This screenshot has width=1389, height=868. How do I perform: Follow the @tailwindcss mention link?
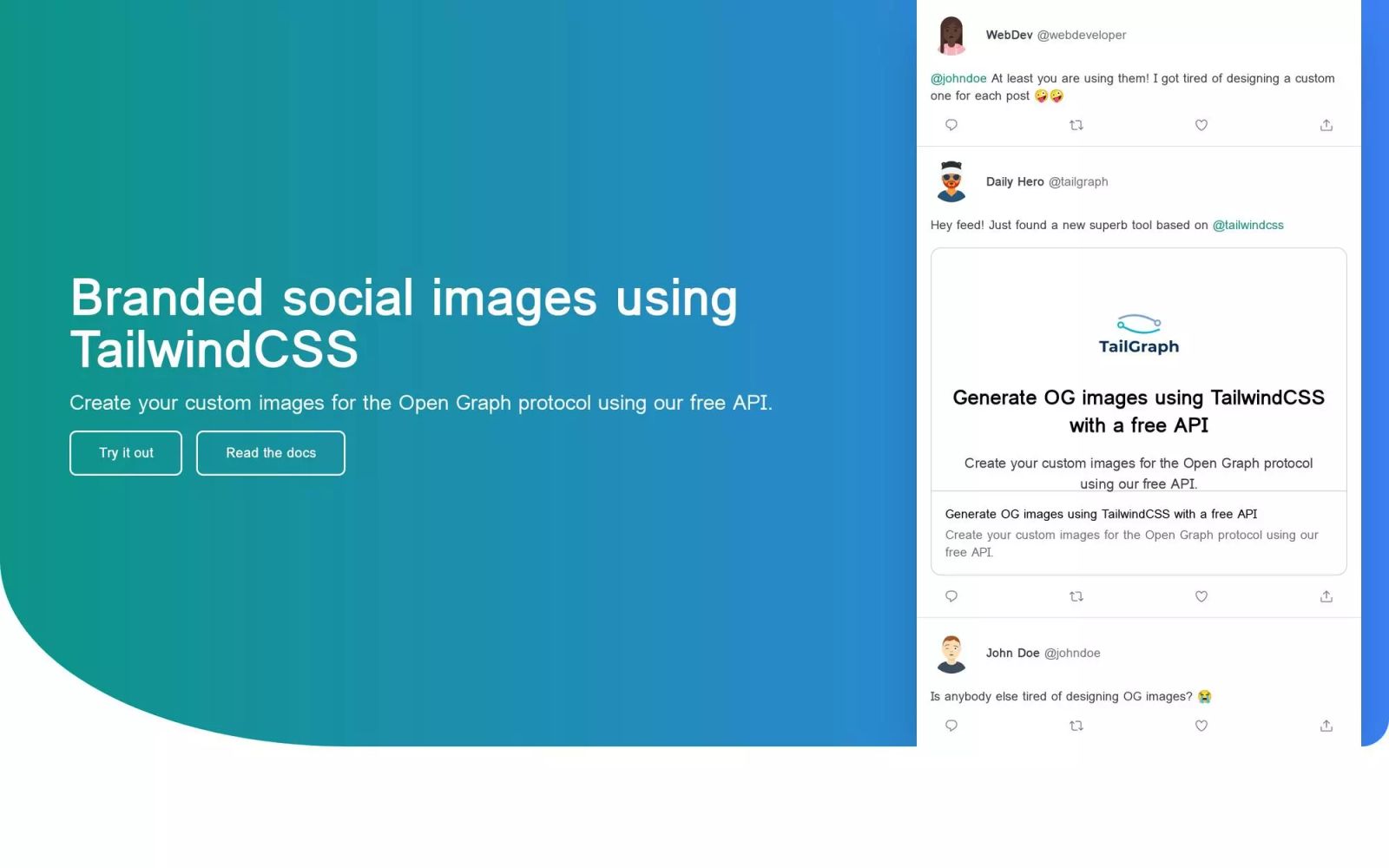click(x=1247, y=225)
